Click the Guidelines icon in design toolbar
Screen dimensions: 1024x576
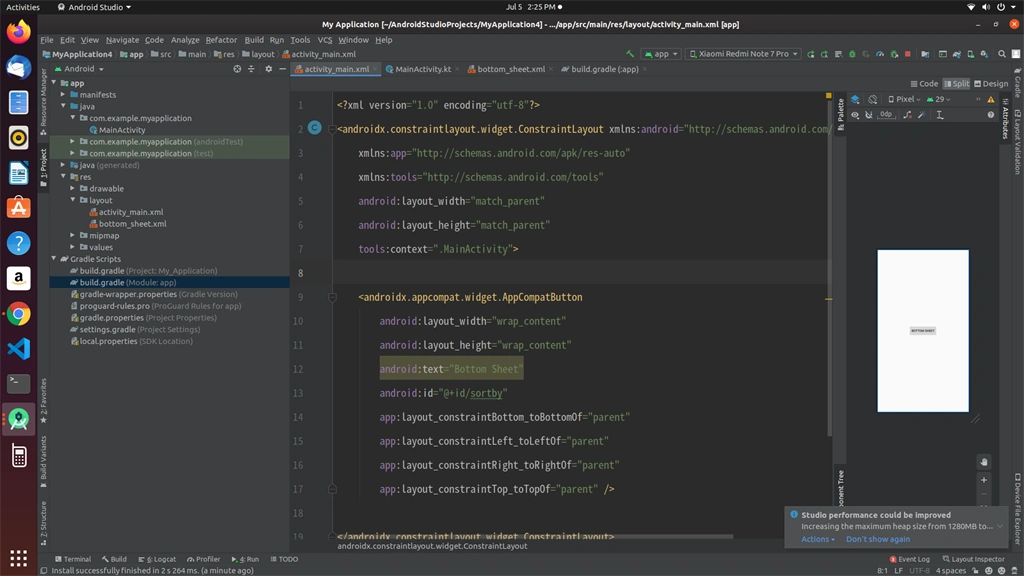pos(940,115)
